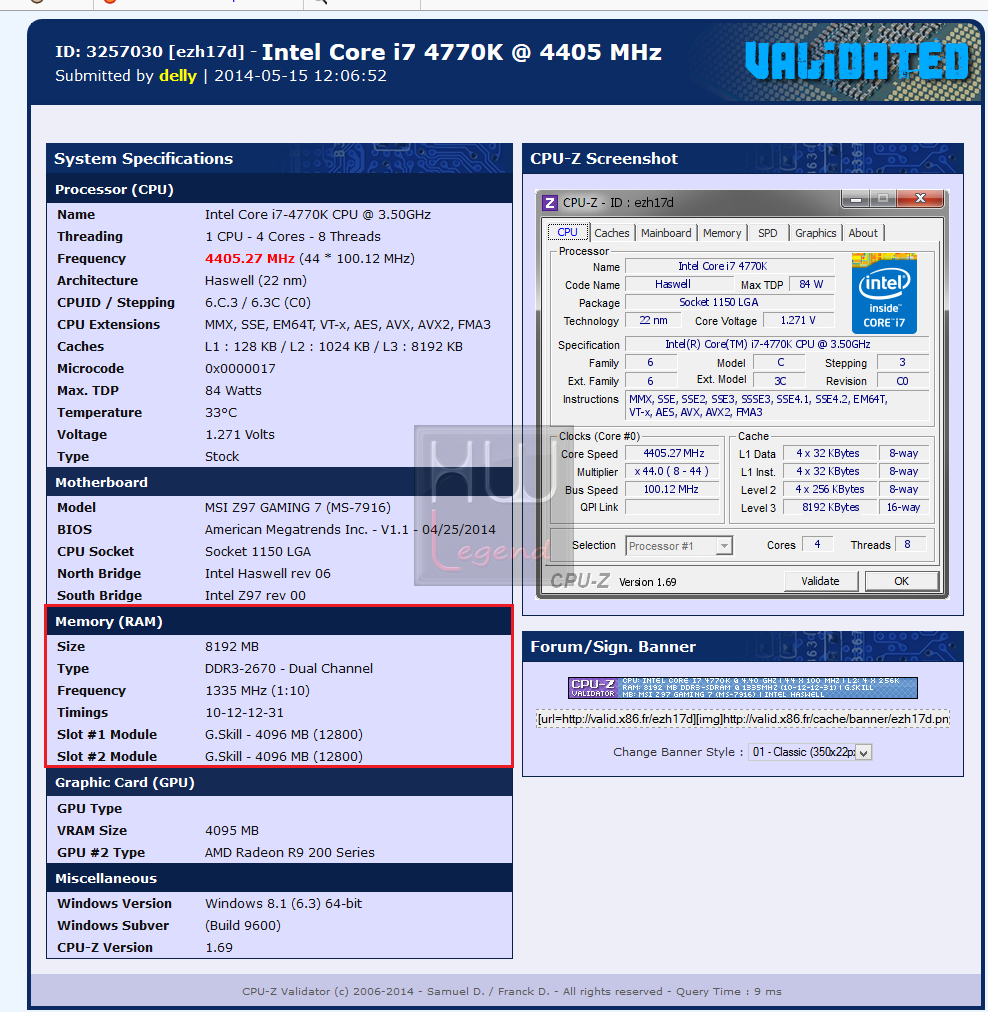Click the "Haswell (22 nm)" architecture value
This screenshot has width=988, height=1012.
pyautogui.click(x=256, y=280)
